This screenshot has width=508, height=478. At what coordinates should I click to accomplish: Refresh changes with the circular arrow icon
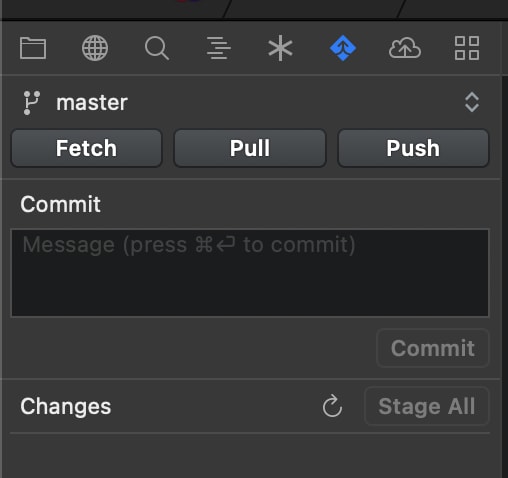332,406
